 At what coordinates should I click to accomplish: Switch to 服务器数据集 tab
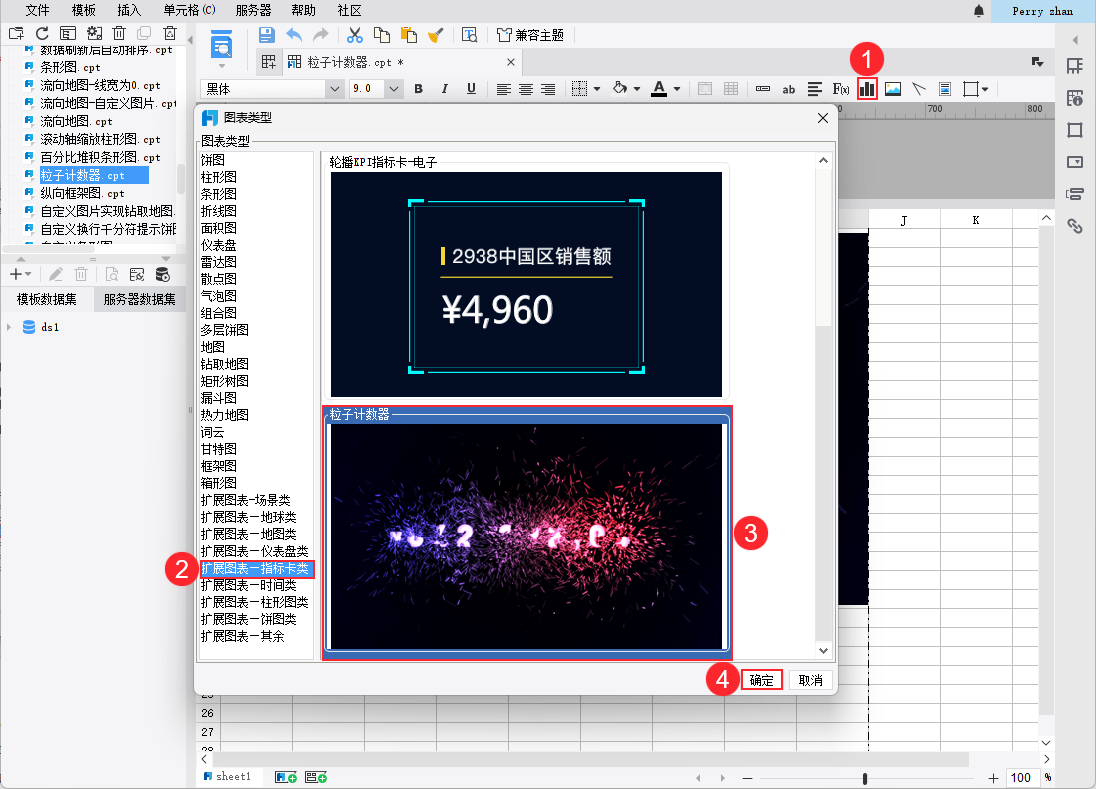pos(140,299)
